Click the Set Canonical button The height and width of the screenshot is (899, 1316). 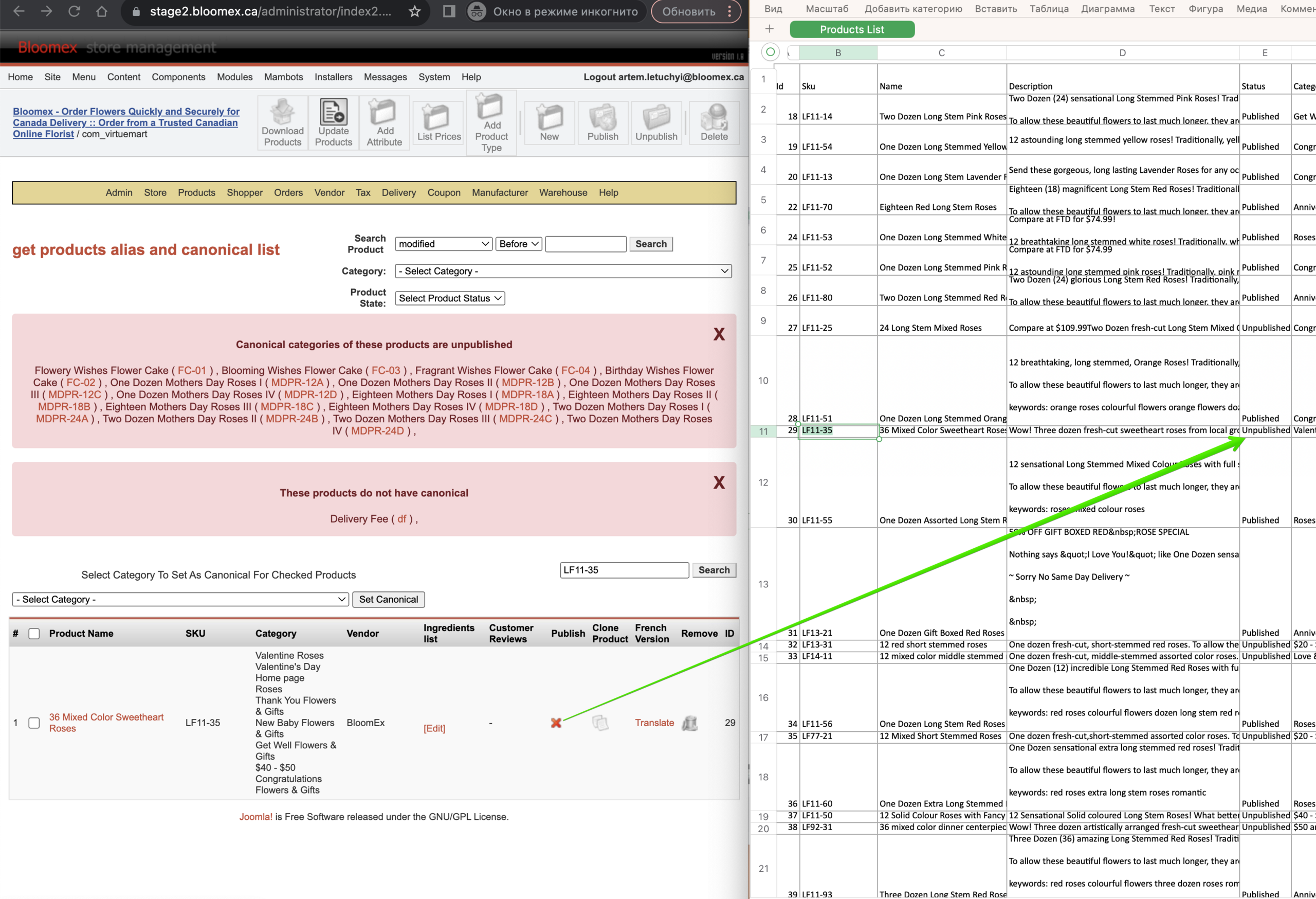(x=389, y=599)
